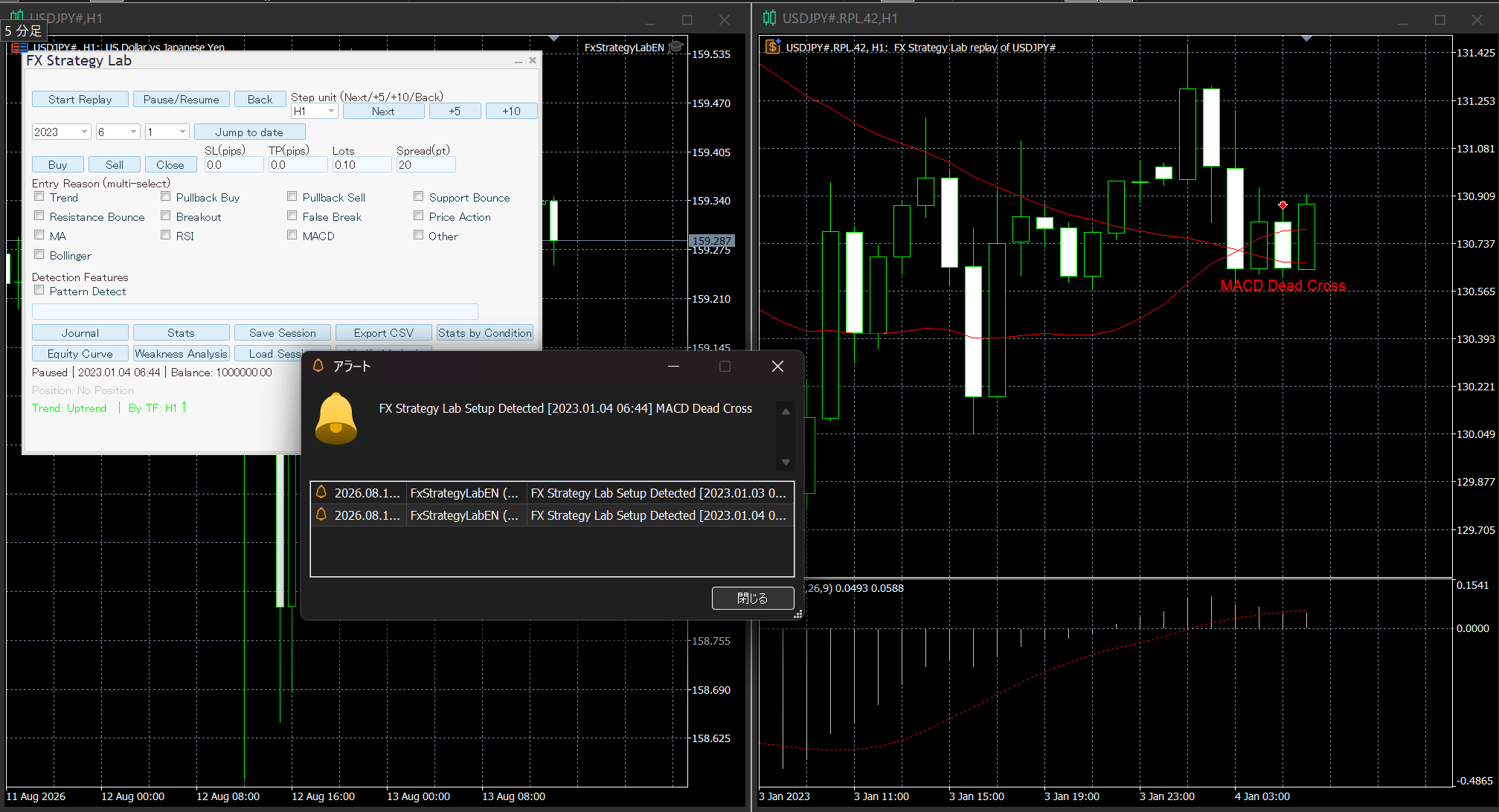Image resolution: width=1499 pixels, height=812 pixels.
Task: Click the alert dialog resize grip
Action: [797, 614]
